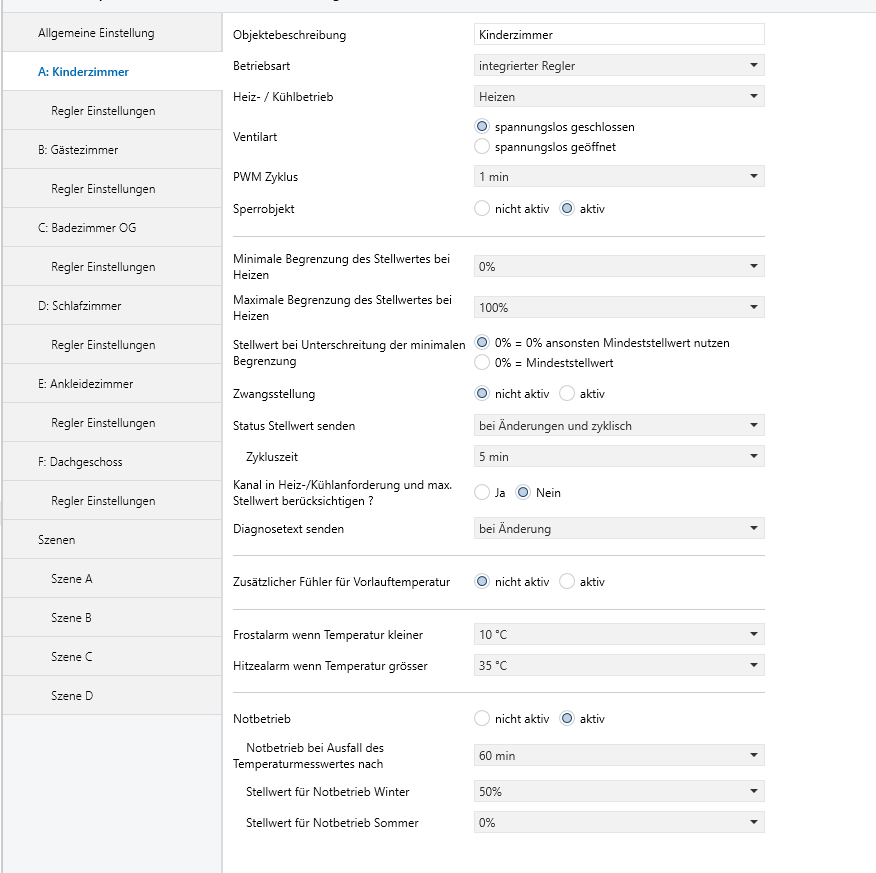This screenshot has height=873, width=876.
Task: Open the Betriebsart dropdown
Action: (x=619, y=66)
